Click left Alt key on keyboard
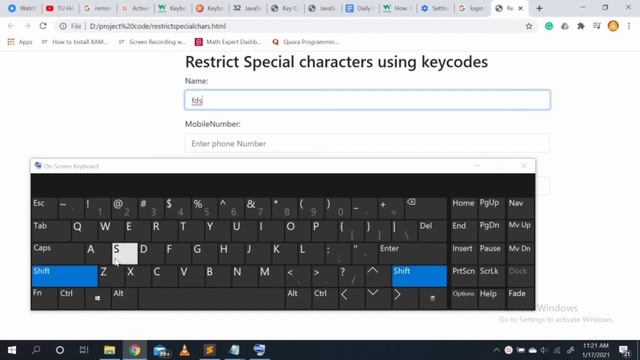Image resolution: width=640 pixels, height=360 pixels. tap(124, 298)
